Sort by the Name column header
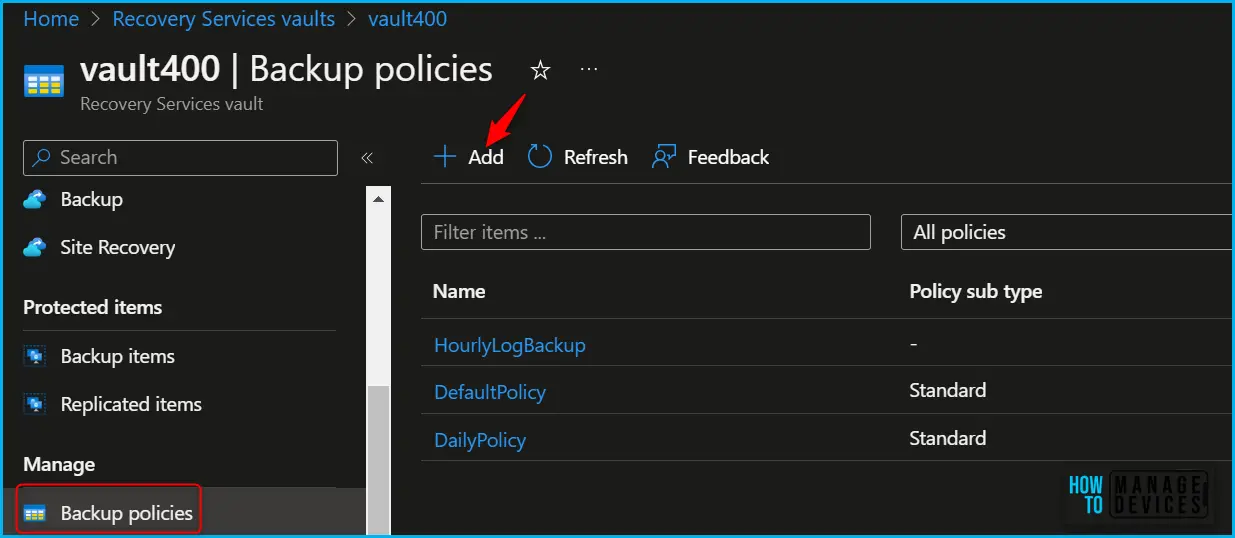Screen dimensions: 1235x538 pyautogui.click(x=459, y=292)
